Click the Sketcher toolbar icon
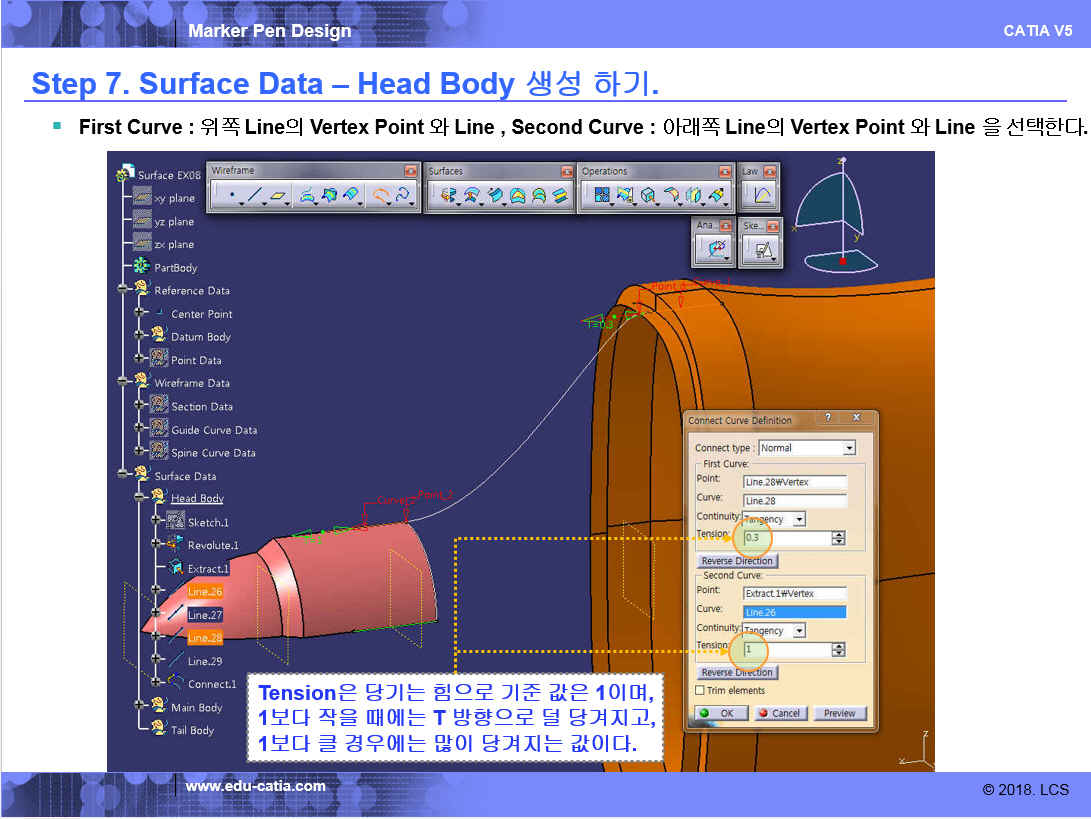 pos(761,250)
